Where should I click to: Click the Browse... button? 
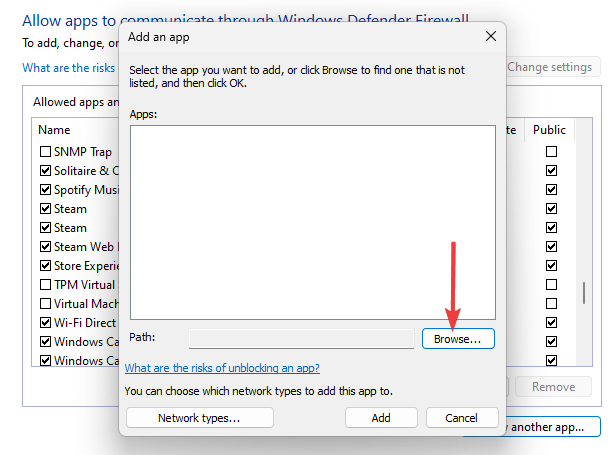click(x=458, y=339)
